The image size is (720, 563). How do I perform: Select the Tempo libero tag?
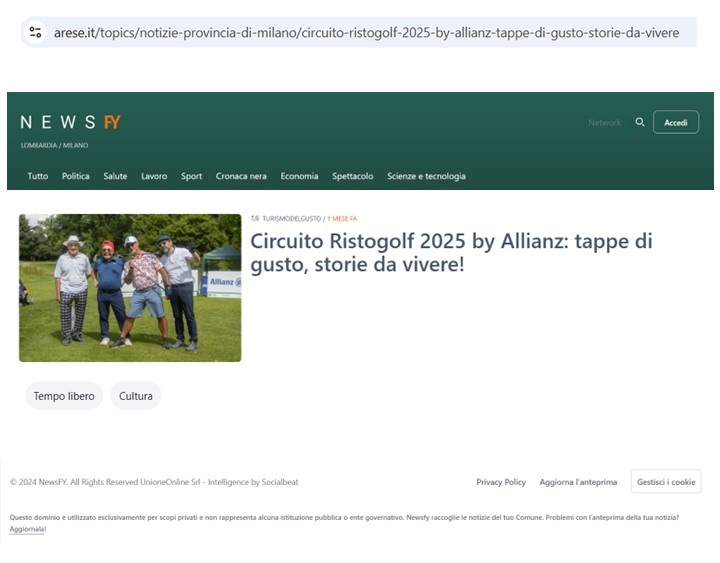pyautogui.click(x=64, y=396)
